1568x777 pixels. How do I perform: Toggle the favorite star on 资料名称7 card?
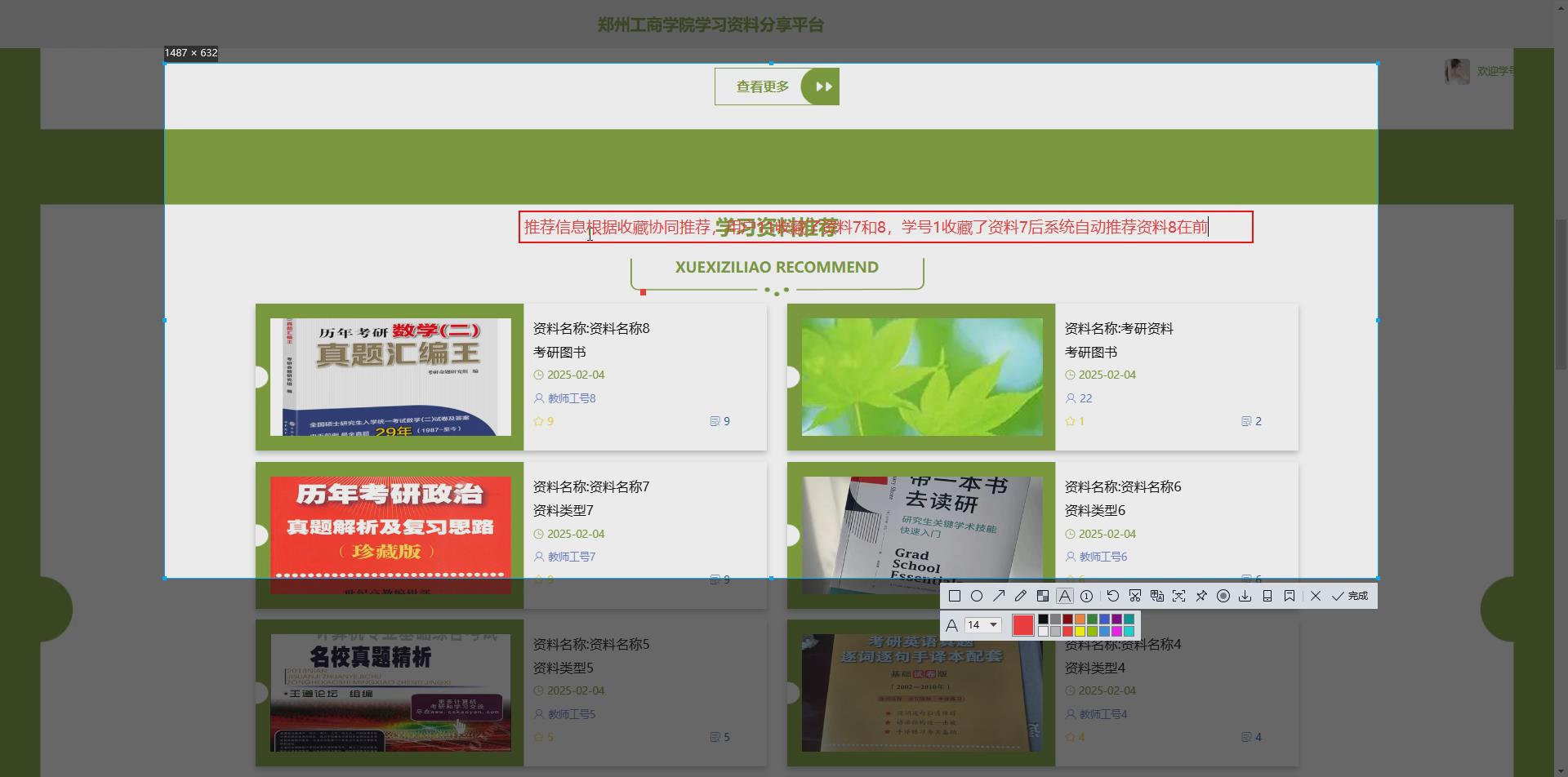[x=539, y=579]
